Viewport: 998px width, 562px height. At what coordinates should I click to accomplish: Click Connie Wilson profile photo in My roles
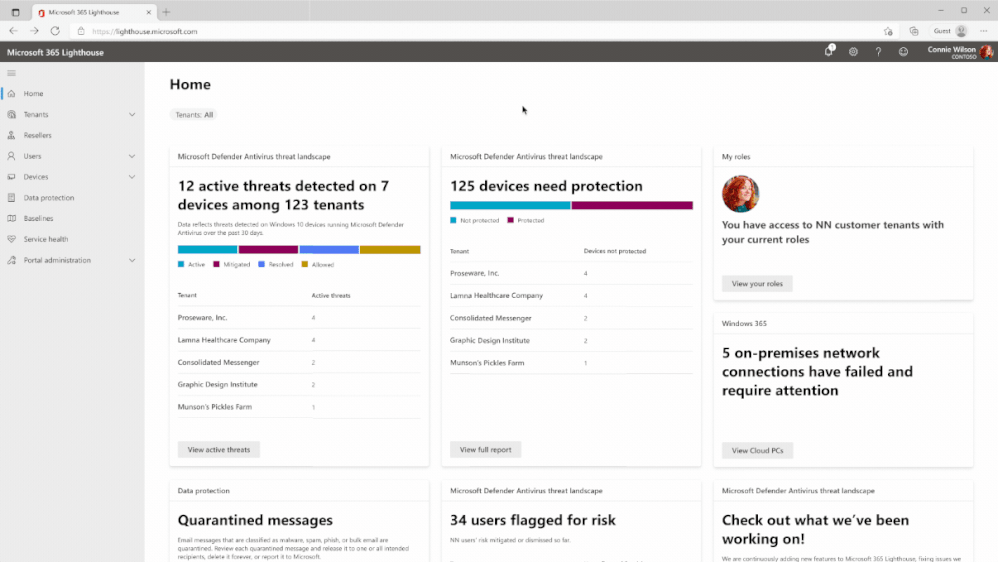coord(741,193)
